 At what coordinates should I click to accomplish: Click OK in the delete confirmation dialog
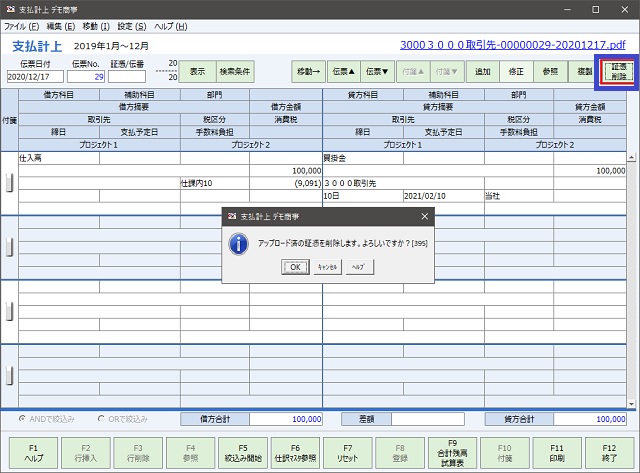[x=295, y=267]
